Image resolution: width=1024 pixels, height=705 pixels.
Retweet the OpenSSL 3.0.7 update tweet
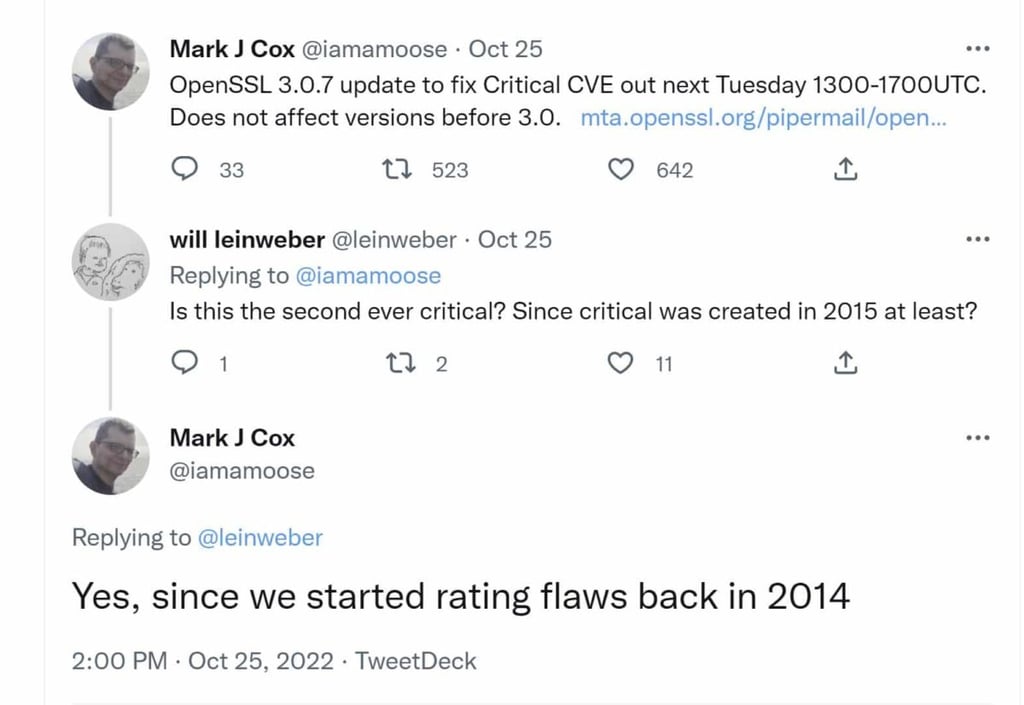(x=396, y=170)
